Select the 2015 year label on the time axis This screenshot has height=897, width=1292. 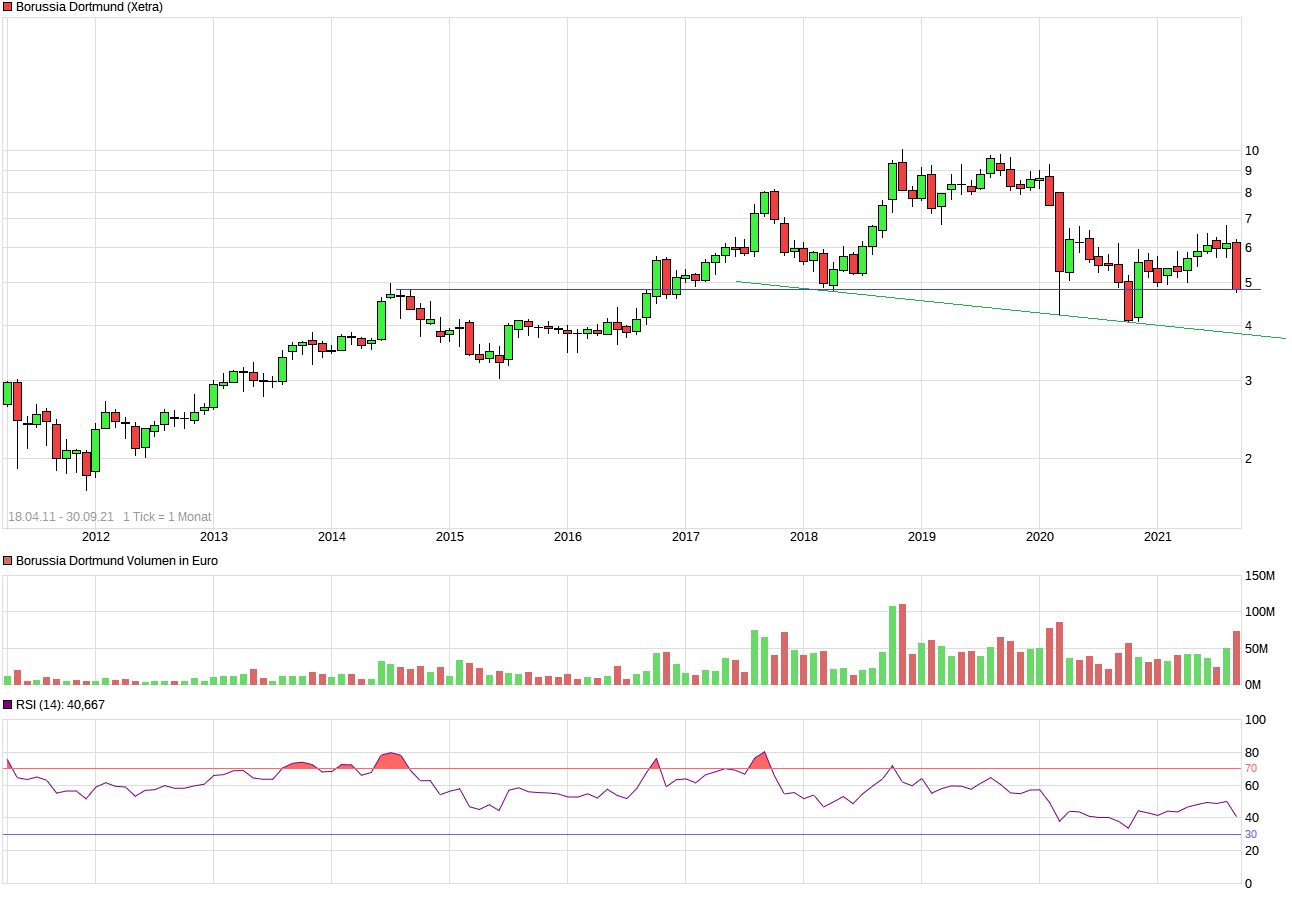point(449,537)
